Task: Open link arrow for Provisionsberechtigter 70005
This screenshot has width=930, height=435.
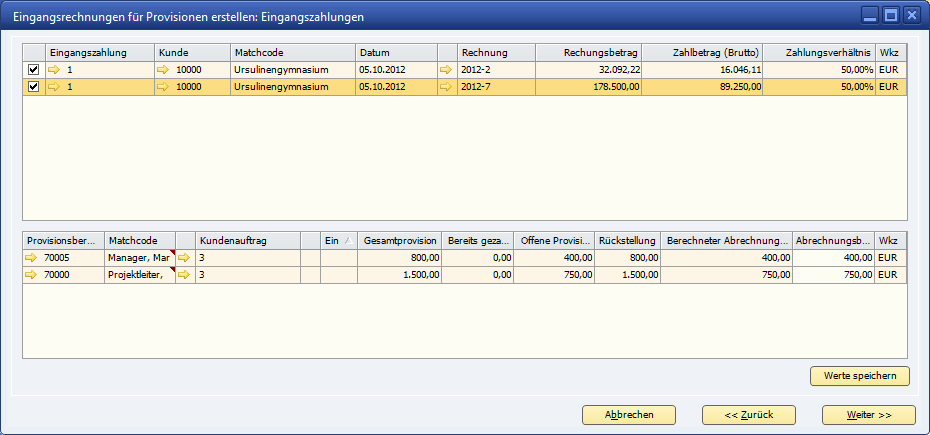Action: [x=33, y=258]
